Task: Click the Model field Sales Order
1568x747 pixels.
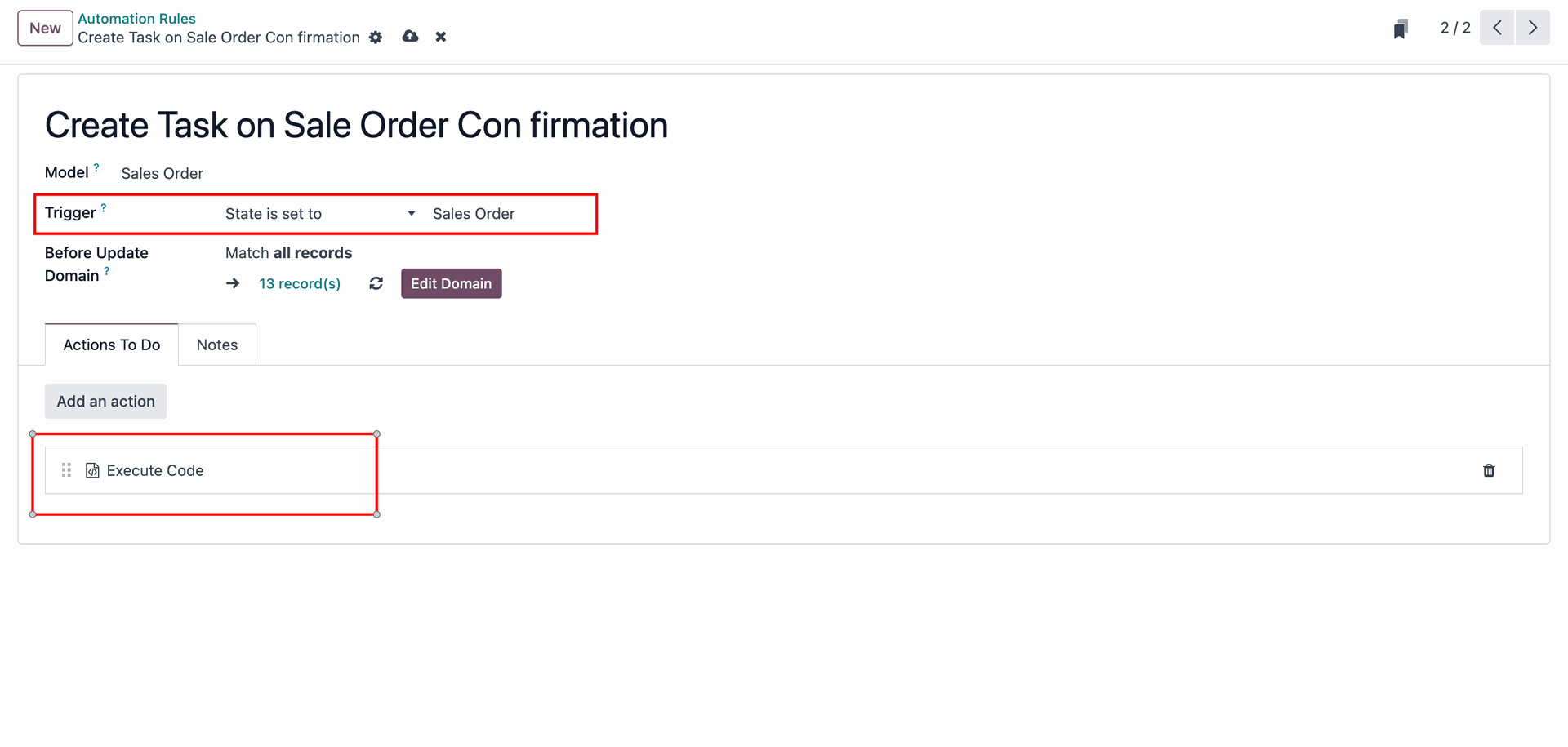Action: click(163, 173)
